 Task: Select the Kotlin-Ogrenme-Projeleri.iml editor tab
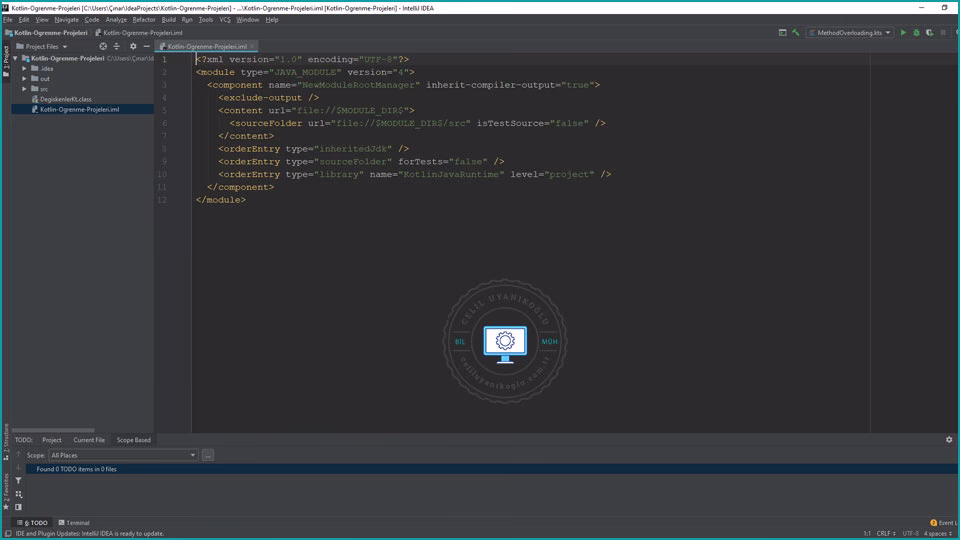(207, 47)
